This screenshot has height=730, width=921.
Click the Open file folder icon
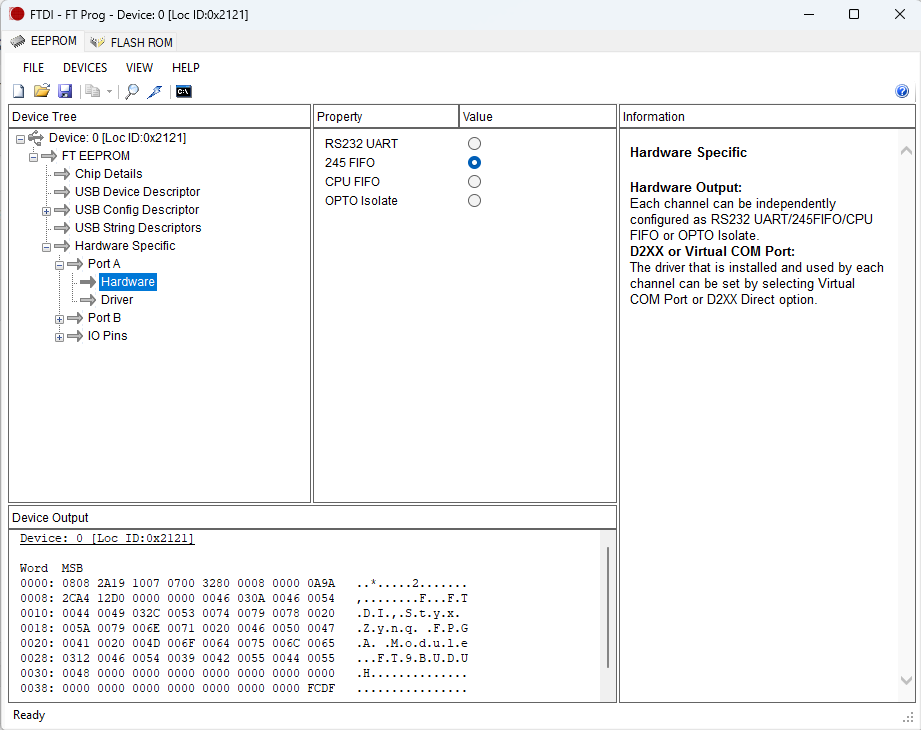click(41, 91)
